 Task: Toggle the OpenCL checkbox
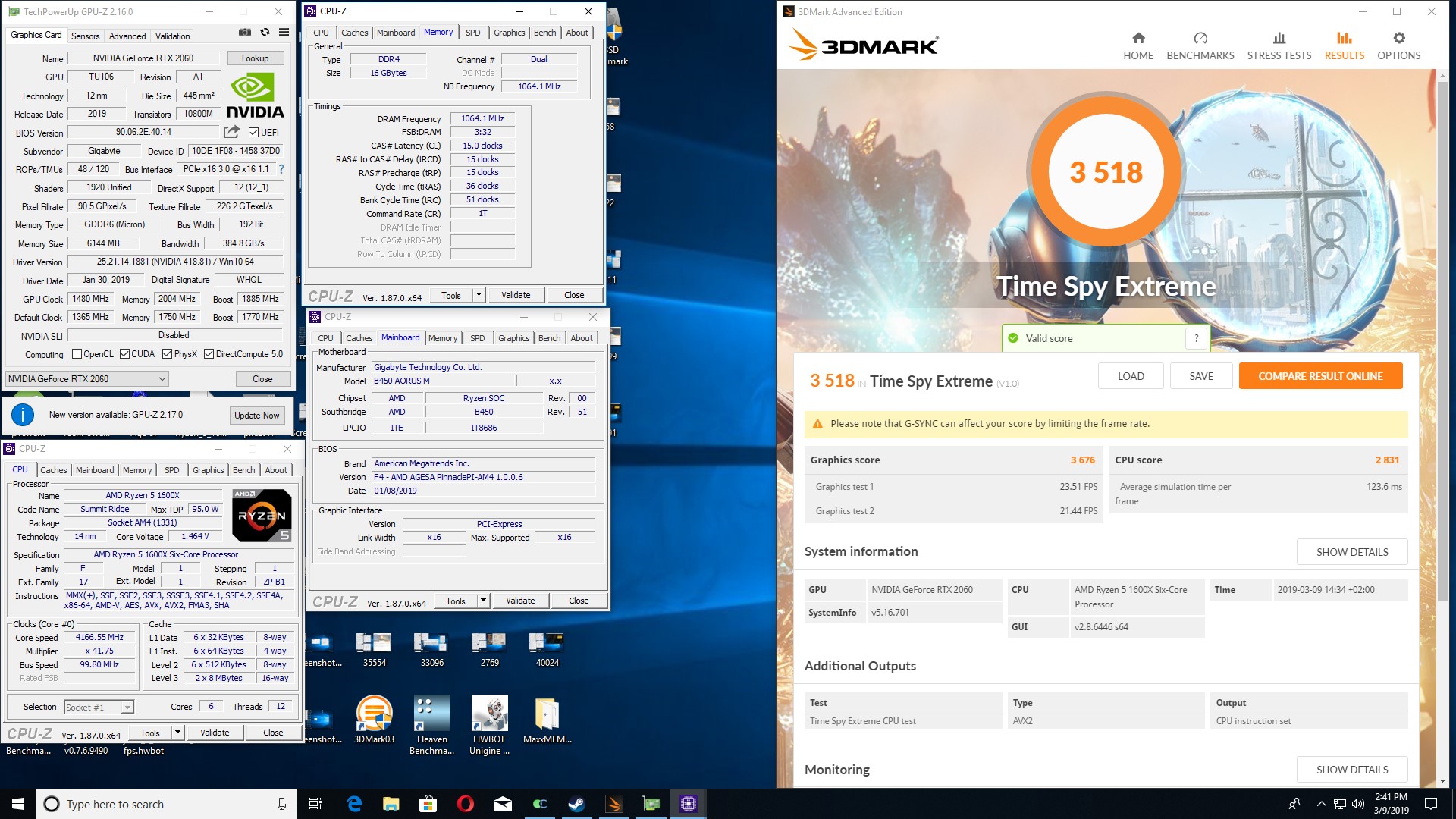click(77, 354)
